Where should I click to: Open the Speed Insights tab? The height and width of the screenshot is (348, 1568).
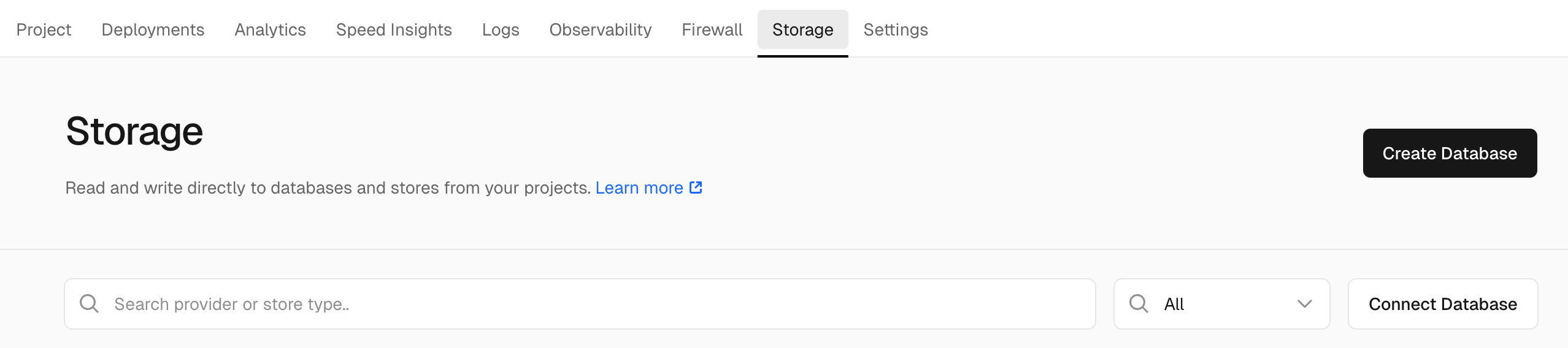(x=394, y=29)
